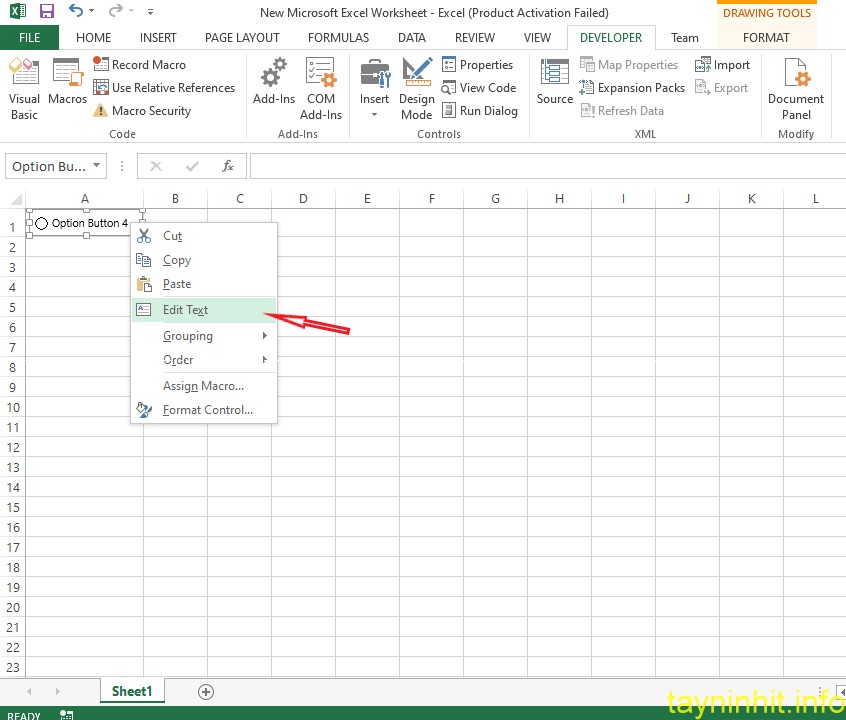This screenshot has width=846, height=720.
Task: Click inside the formula bar
Action: [x=540, y=166]
